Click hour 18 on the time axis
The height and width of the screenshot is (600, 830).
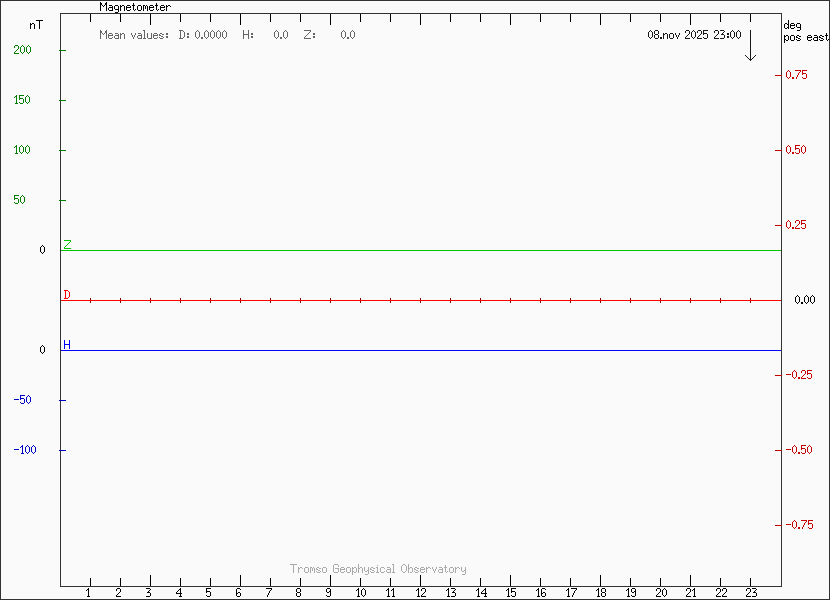click(601, 593)
